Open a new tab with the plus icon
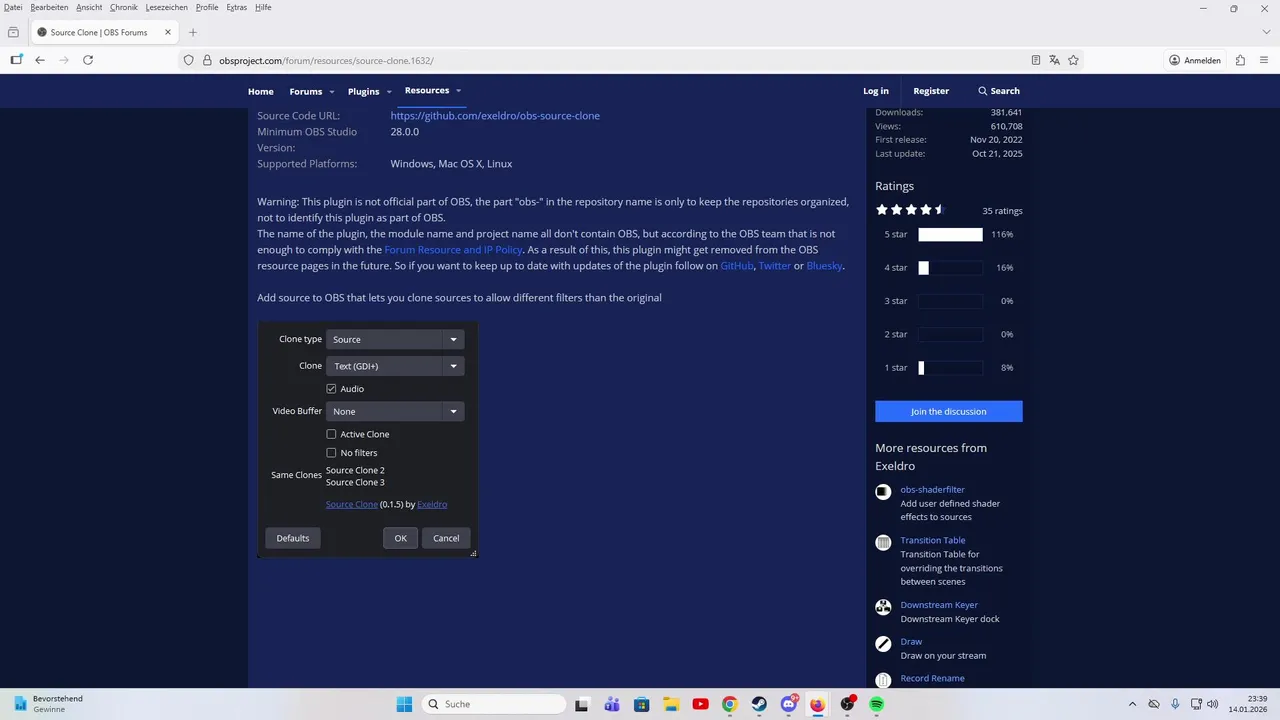 coord(193,32)
